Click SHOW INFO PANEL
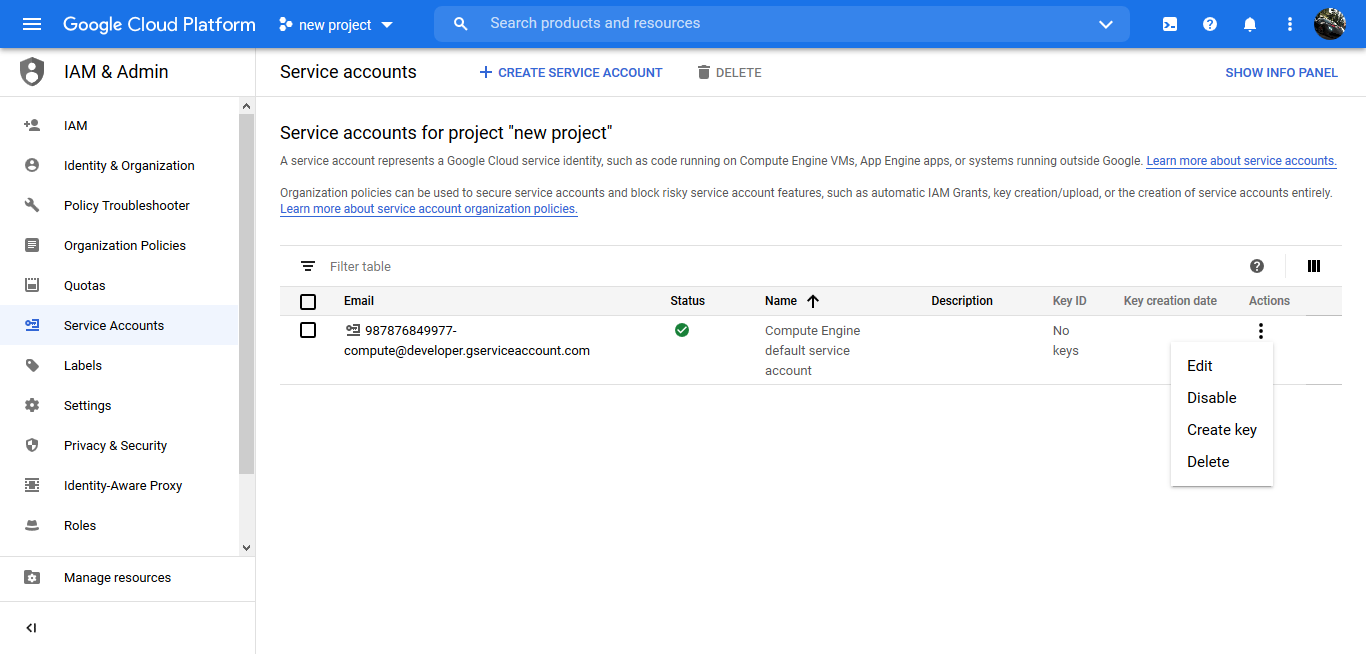1366x654 pixels. coord(1281,73)
